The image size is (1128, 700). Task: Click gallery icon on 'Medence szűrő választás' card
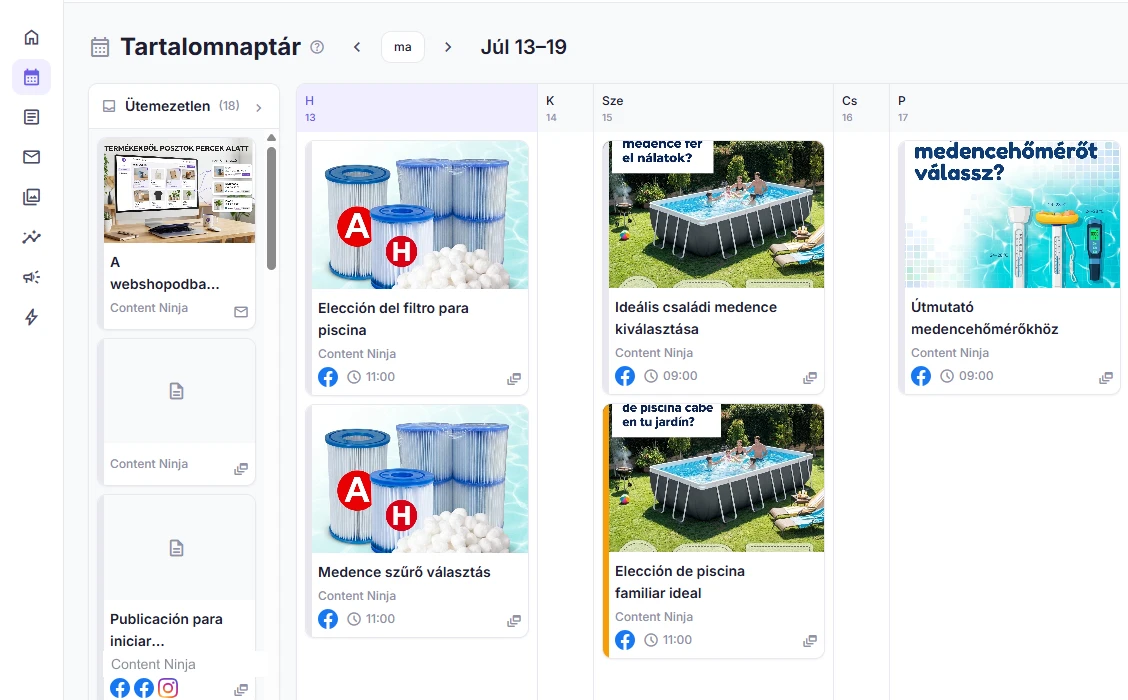[x=514, y=620]
